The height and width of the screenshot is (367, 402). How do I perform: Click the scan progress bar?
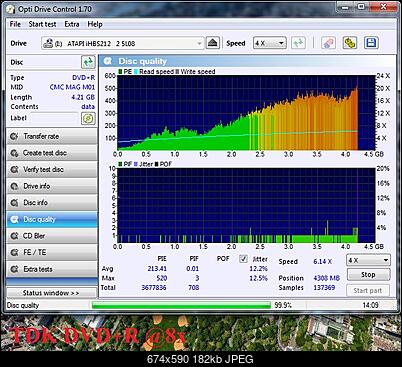(x=181, y=305)
